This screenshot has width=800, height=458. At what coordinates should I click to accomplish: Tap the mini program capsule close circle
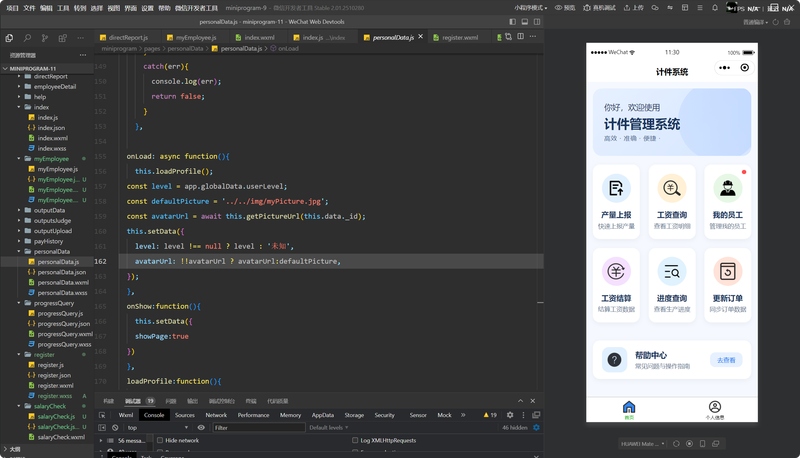(745, 68)
